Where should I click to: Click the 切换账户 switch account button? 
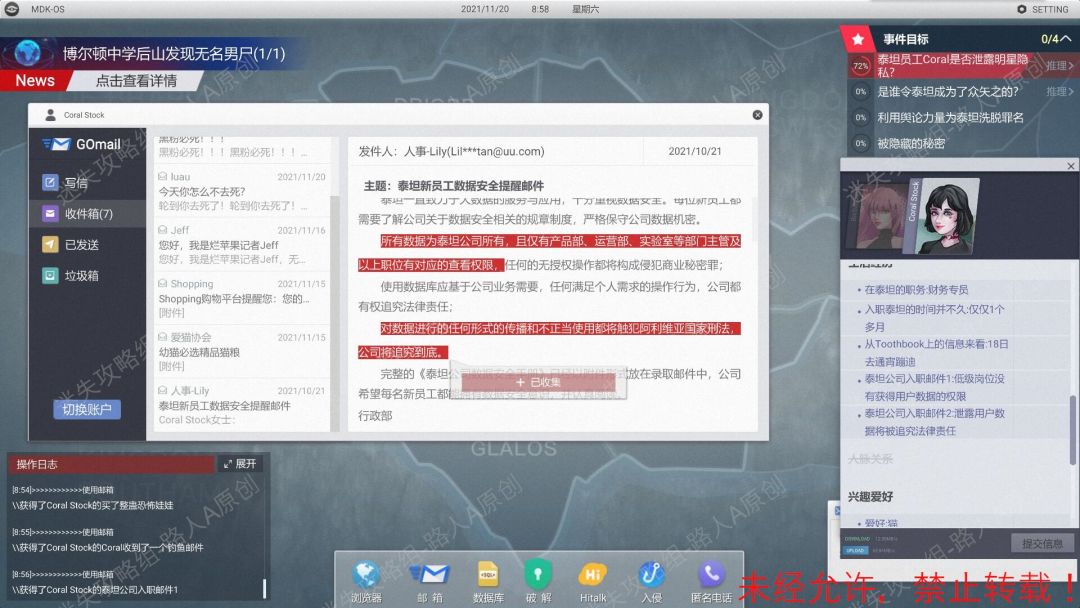(87, 409)
